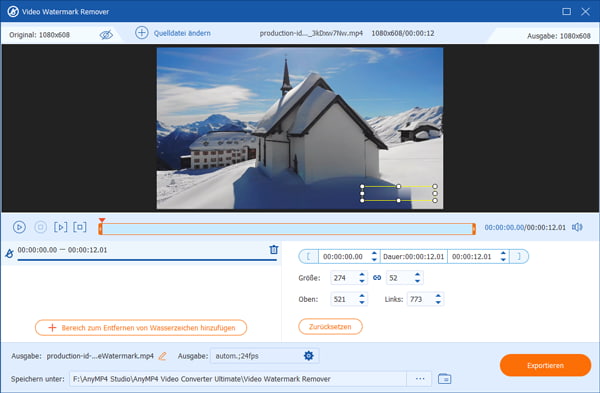Browse save path with three-dots button
Image resolution: width=600 pixels, height=393 pixels.
coord(420,379)
